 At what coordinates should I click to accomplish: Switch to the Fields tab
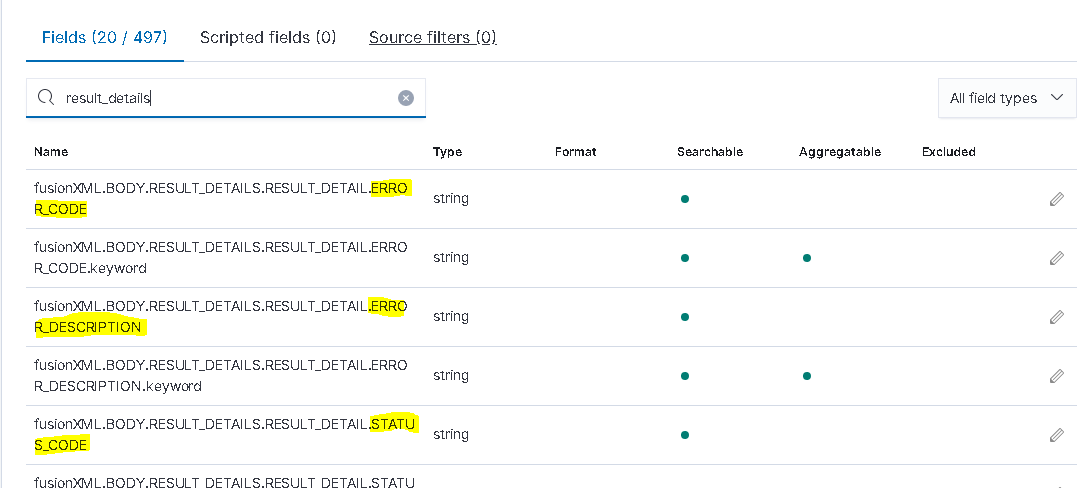pyautogui.click(x=104, y=38)
